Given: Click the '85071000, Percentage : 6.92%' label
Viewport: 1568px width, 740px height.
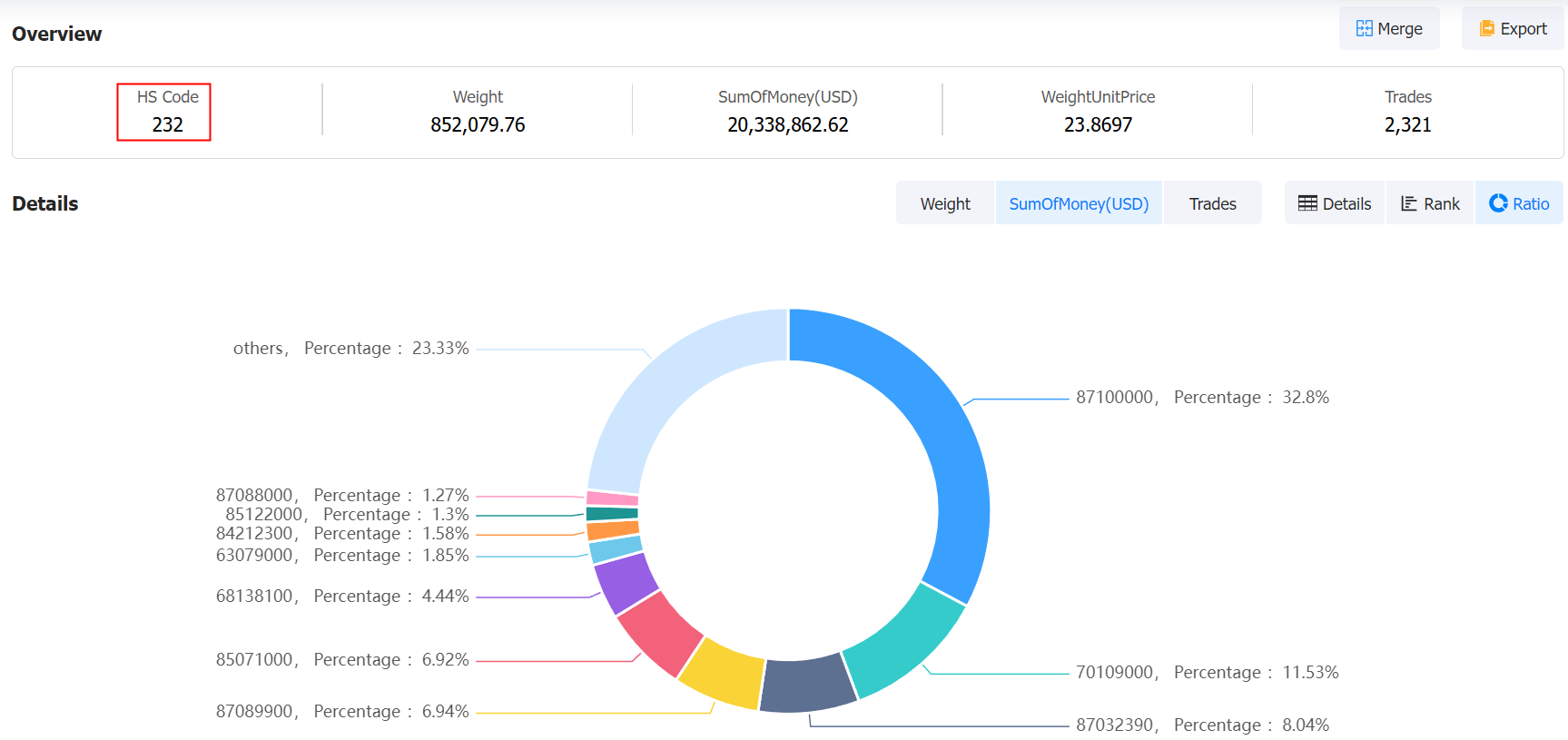Looking at the screenshot, I should tap(342, 659).
